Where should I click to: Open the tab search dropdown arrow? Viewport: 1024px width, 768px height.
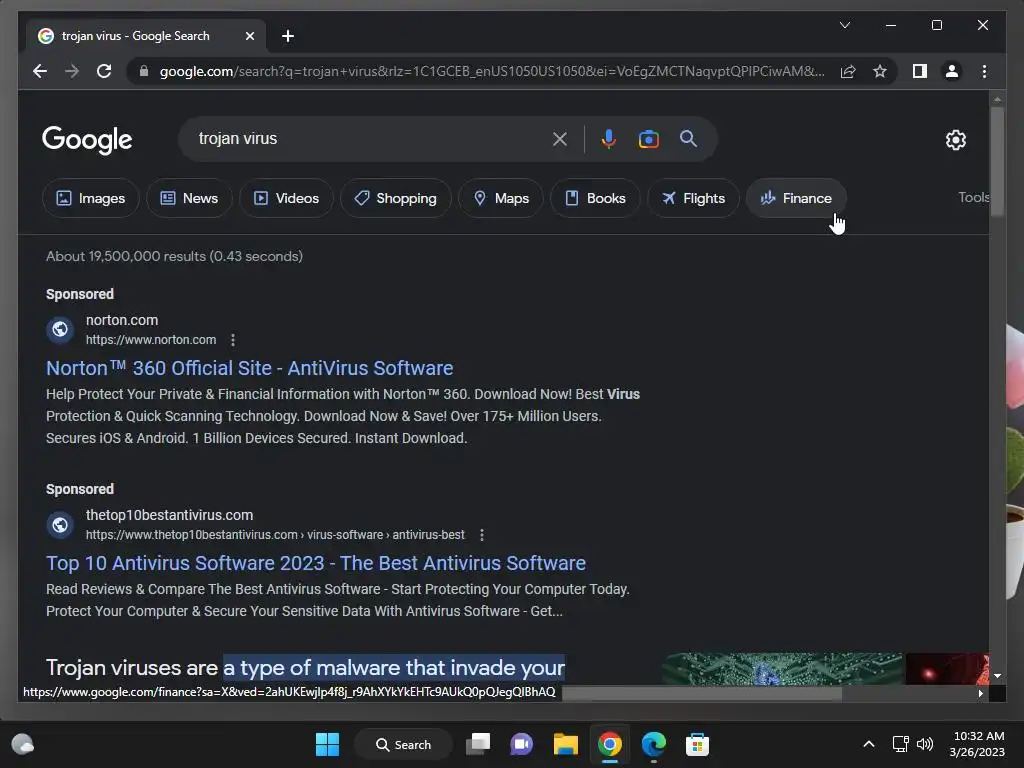point(844,25)
